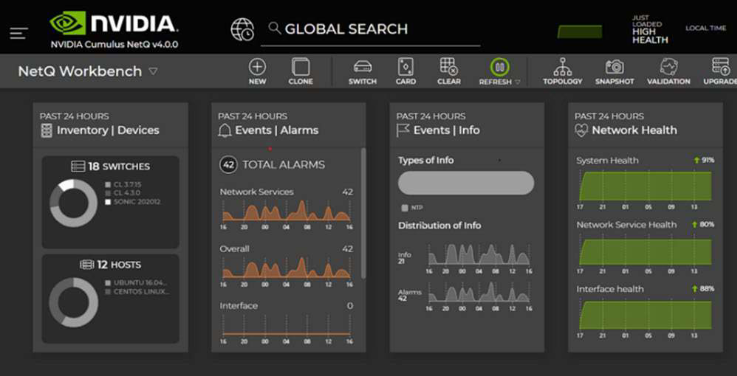The image size is (737, 376).
Task: Click the 42 total alarms badge
Action: [x=228, y=165]
